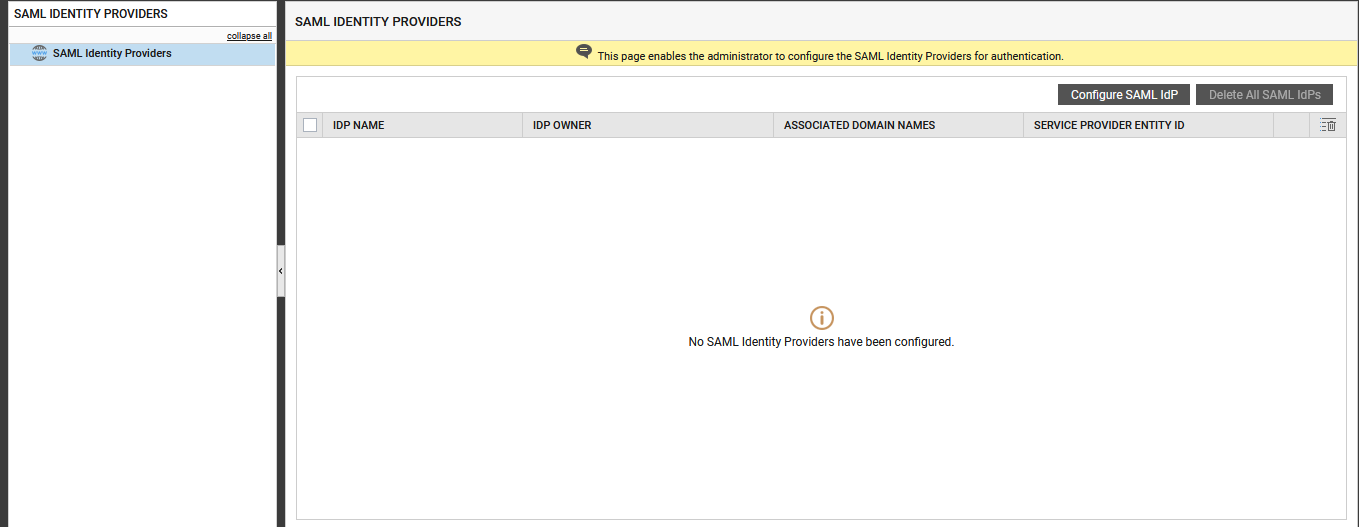Image resolution: width=1359 pixels, height=527 pixels.
Task: Select SAML Identity Providers tree item
Action: [x=112, y=54]
